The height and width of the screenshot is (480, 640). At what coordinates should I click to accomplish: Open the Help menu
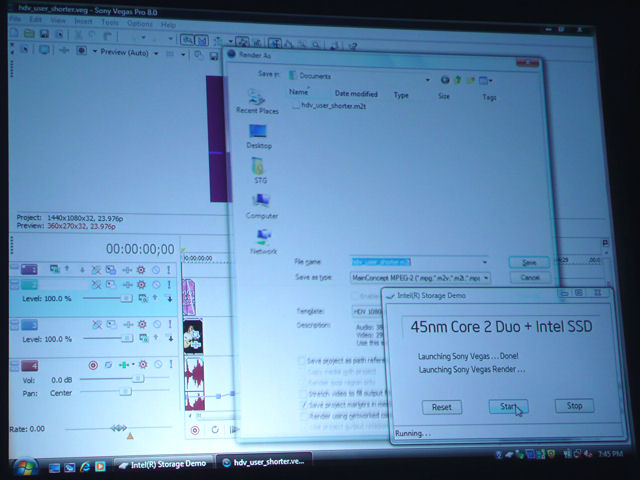tap(168, 24)
